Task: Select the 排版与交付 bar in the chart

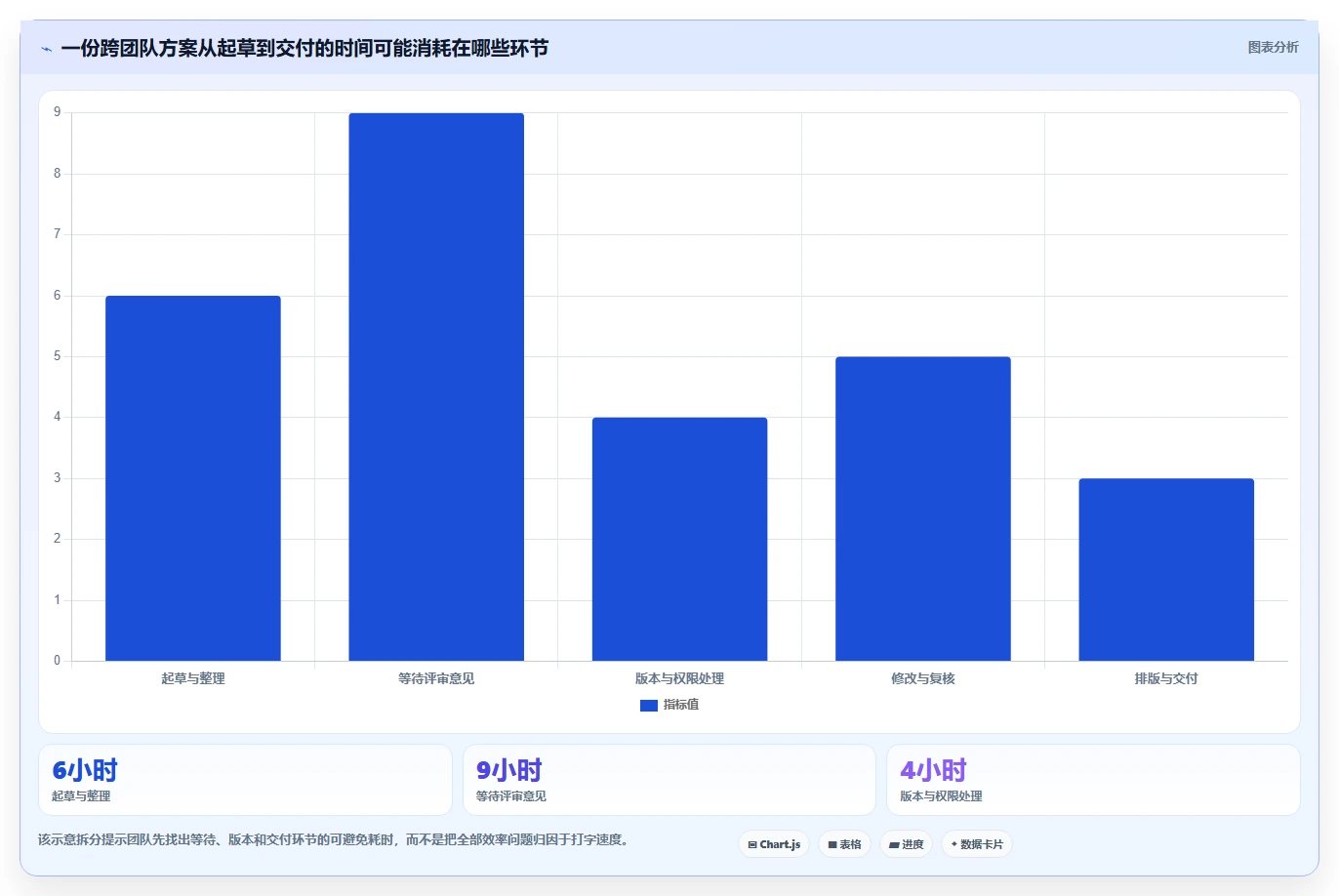Action: (x=1166, y=569)
